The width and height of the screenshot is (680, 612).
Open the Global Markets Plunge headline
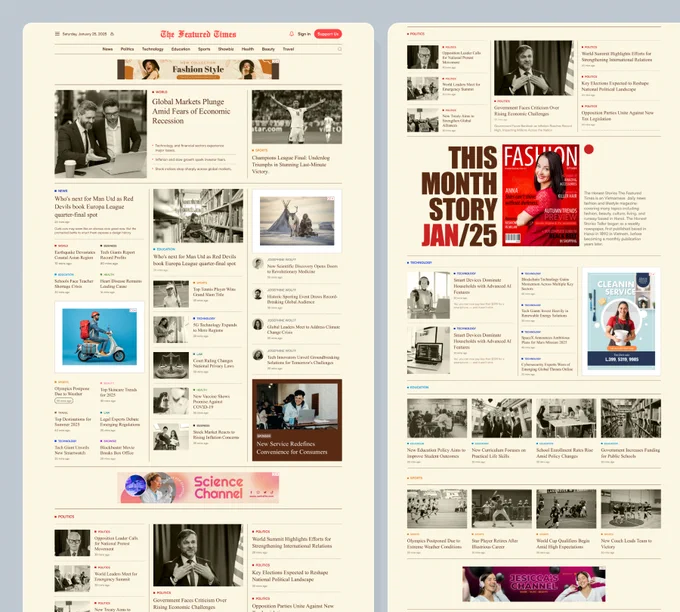191,111
